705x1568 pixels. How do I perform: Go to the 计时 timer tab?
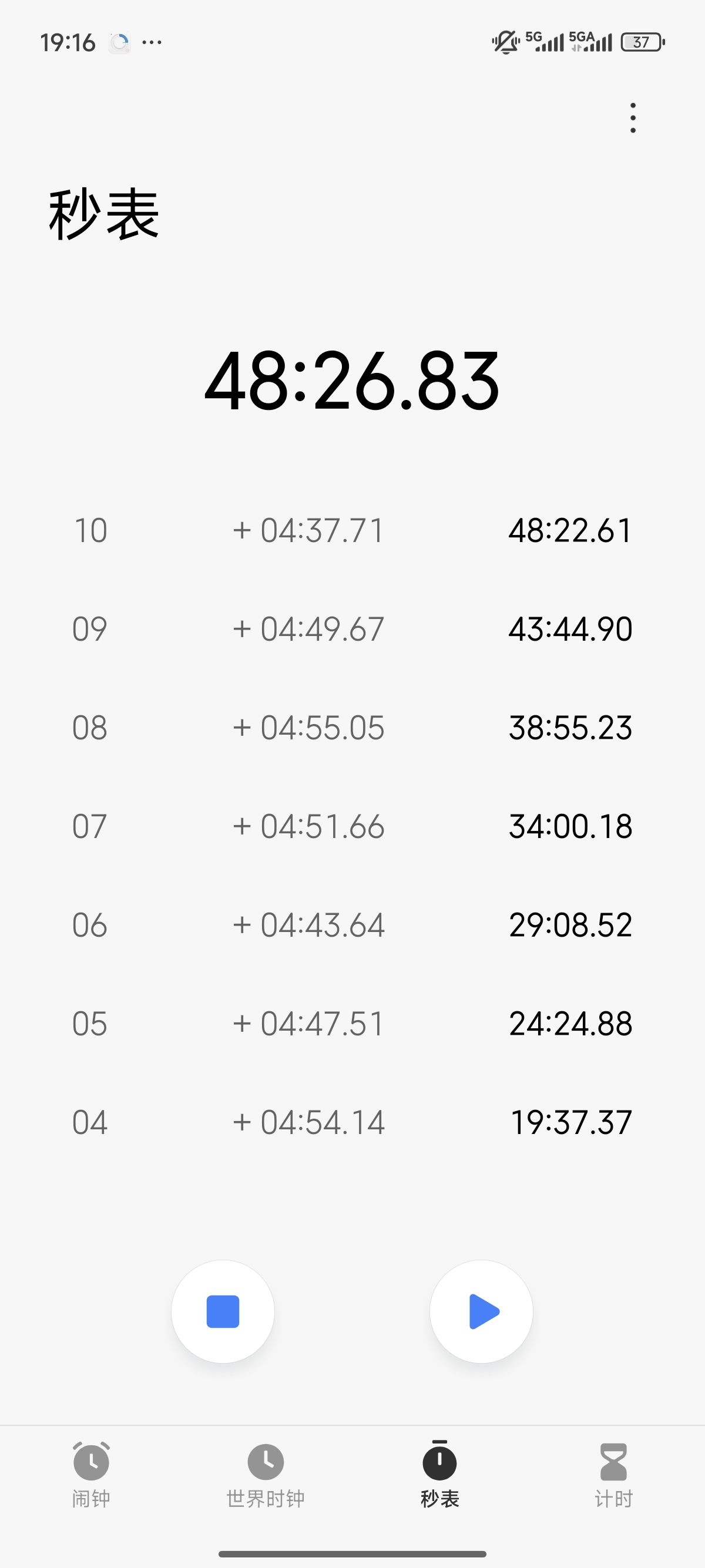click(x=613, y=1475)
